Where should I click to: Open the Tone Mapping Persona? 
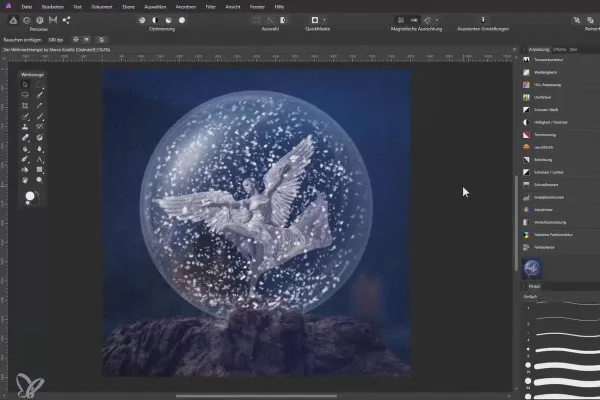[53, 20]
